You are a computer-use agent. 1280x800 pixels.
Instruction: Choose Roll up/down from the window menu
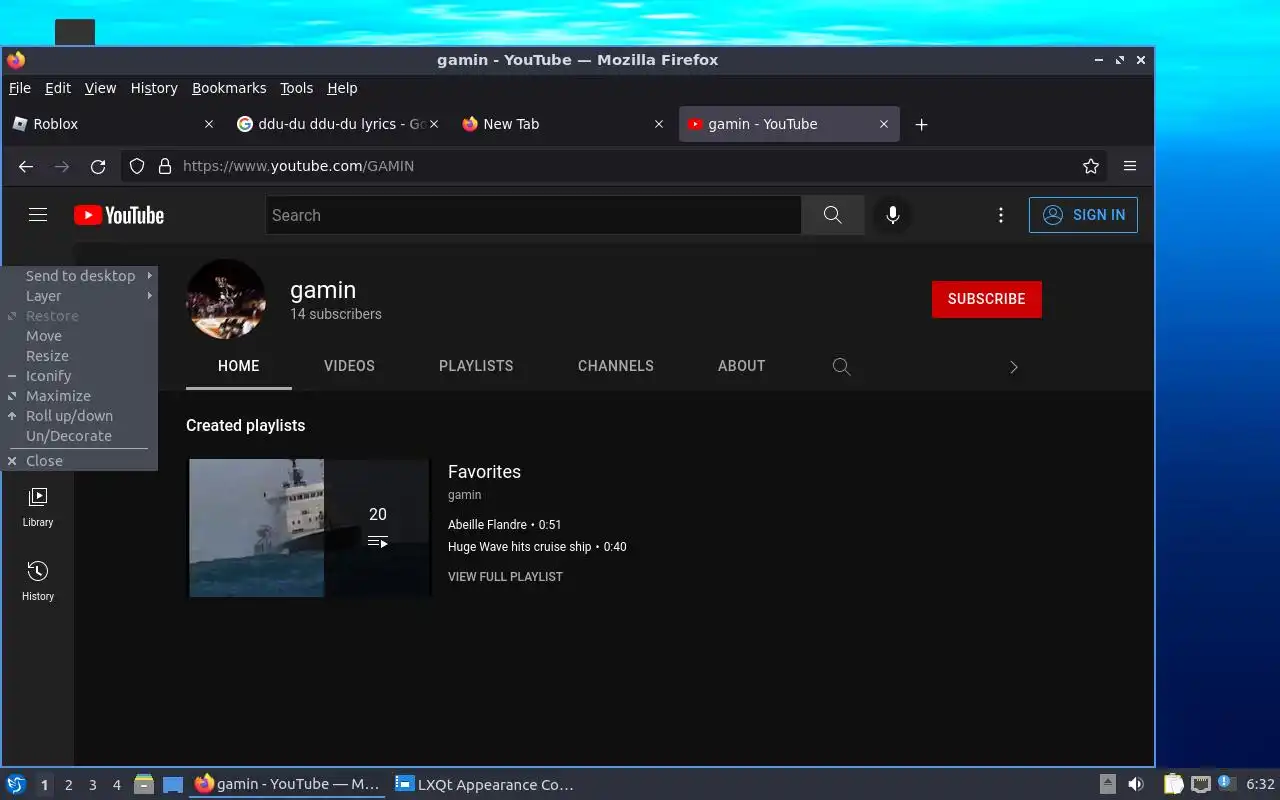80,416
